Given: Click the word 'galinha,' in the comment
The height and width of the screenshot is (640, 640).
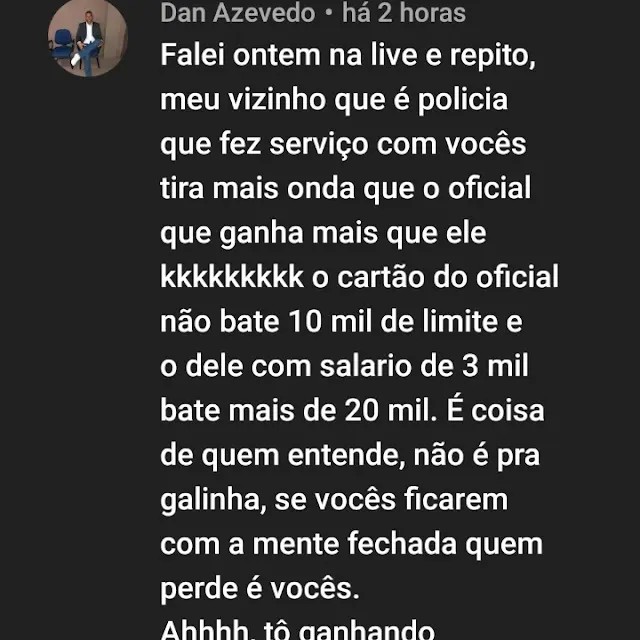Looking at the screenshot, I should [213, 501].
